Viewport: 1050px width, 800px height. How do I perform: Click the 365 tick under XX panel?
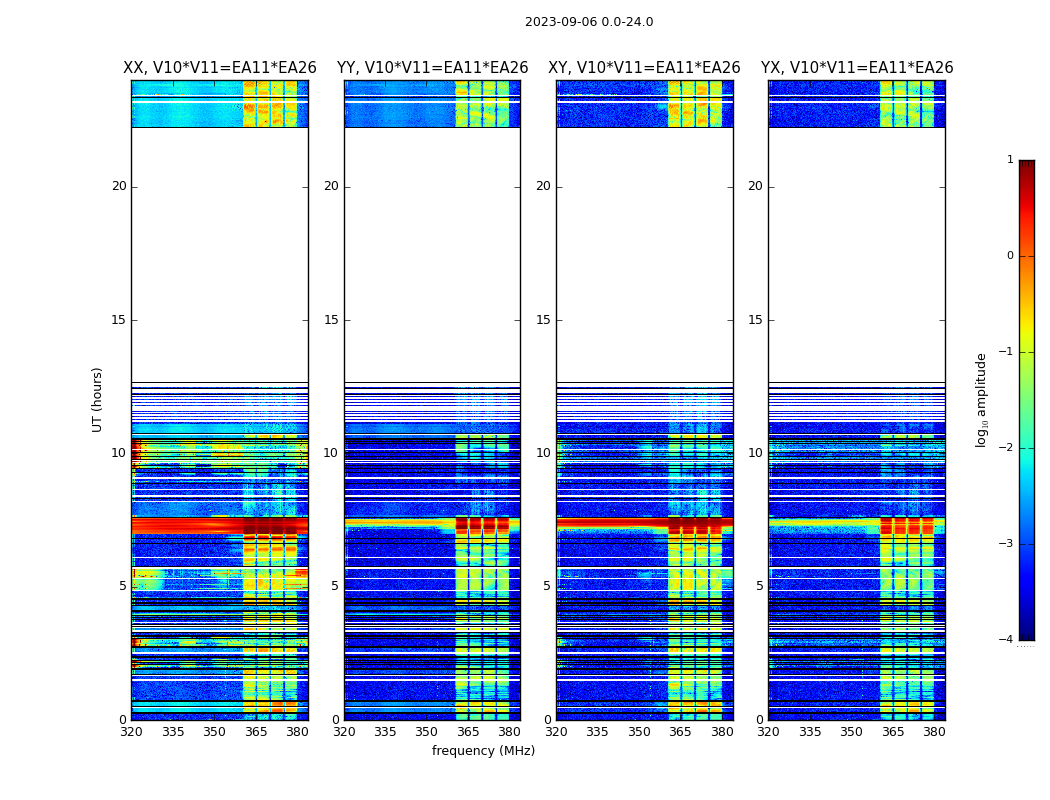point(256,732)
